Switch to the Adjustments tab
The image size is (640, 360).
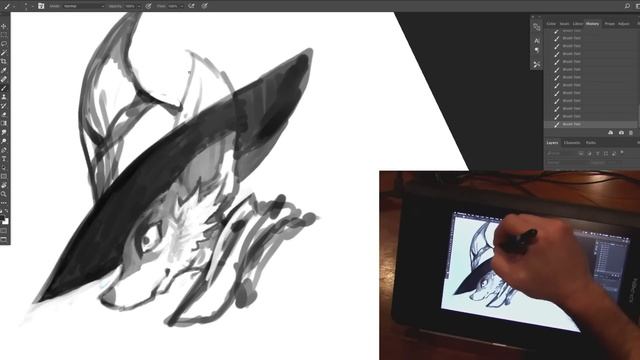pyautogui.click(x=624, y=24)
